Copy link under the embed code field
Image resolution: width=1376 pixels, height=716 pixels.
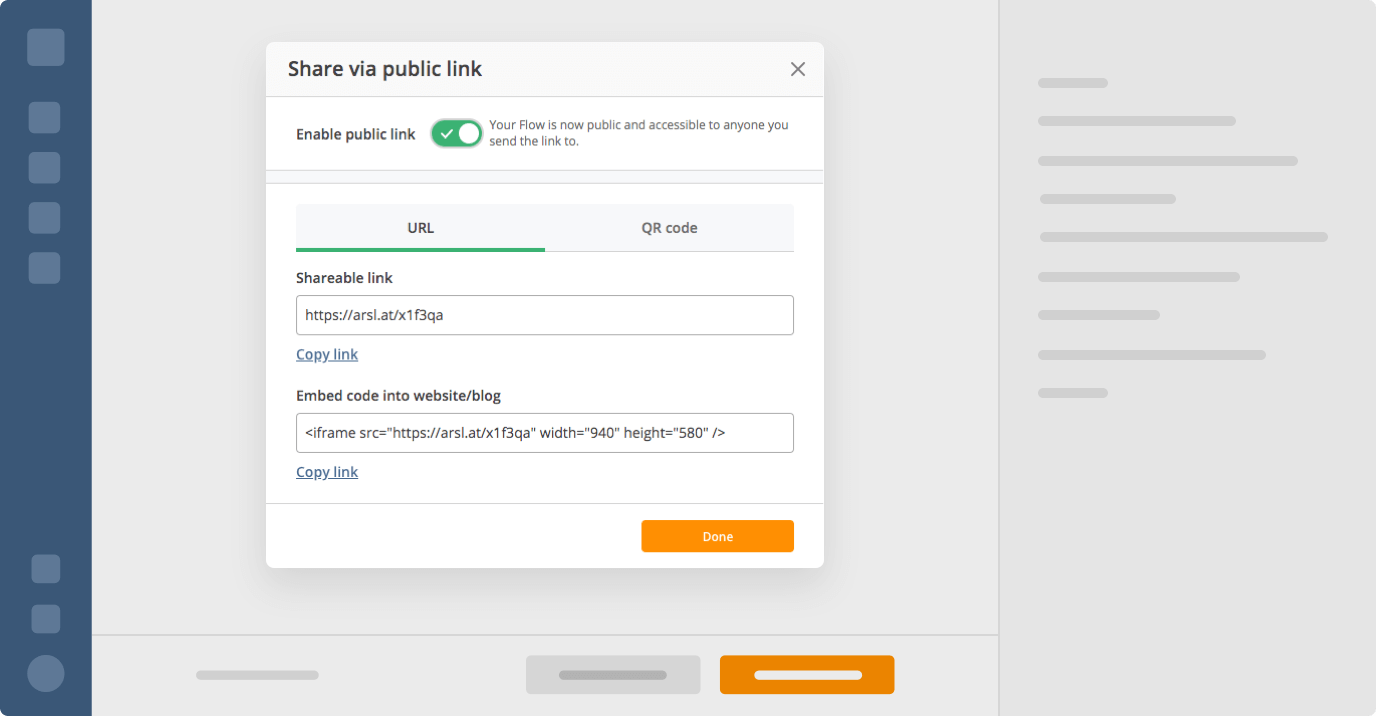click(327, 472)
